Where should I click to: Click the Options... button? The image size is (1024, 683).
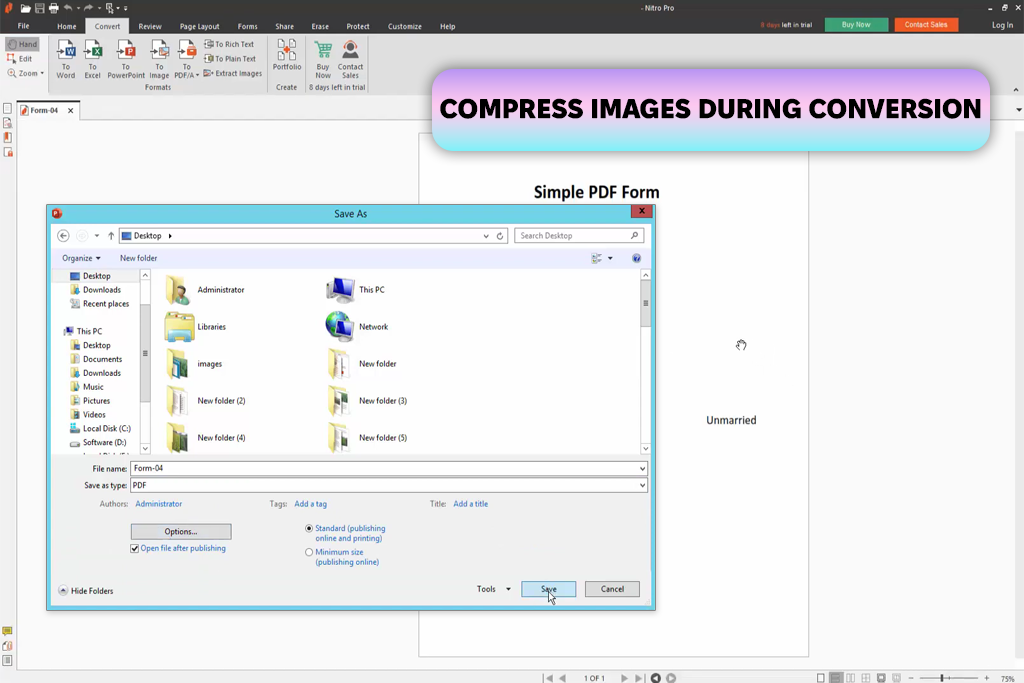[181, 532]
